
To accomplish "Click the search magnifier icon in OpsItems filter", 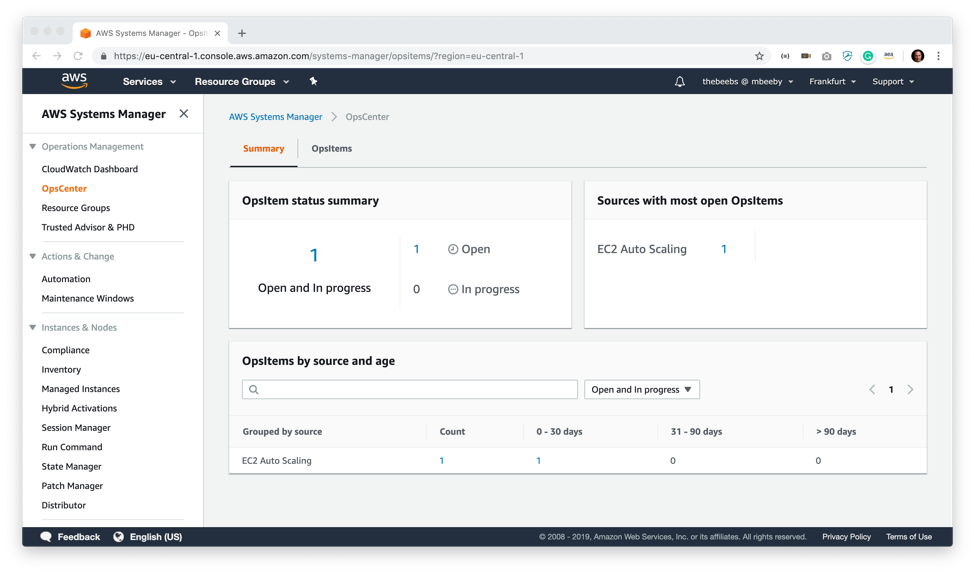I will click(253, 389).
